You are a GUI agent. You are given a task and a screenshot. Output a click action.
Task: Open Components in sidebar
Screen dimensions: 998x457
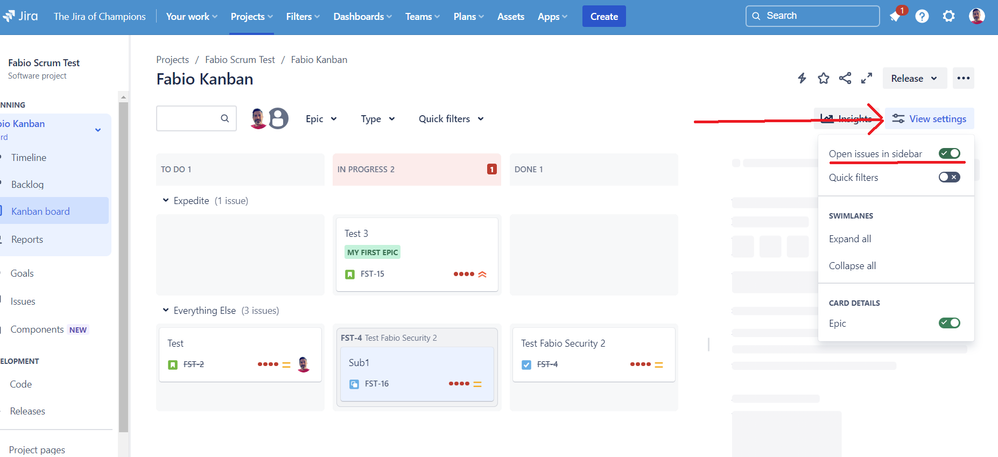click(37, 329)
